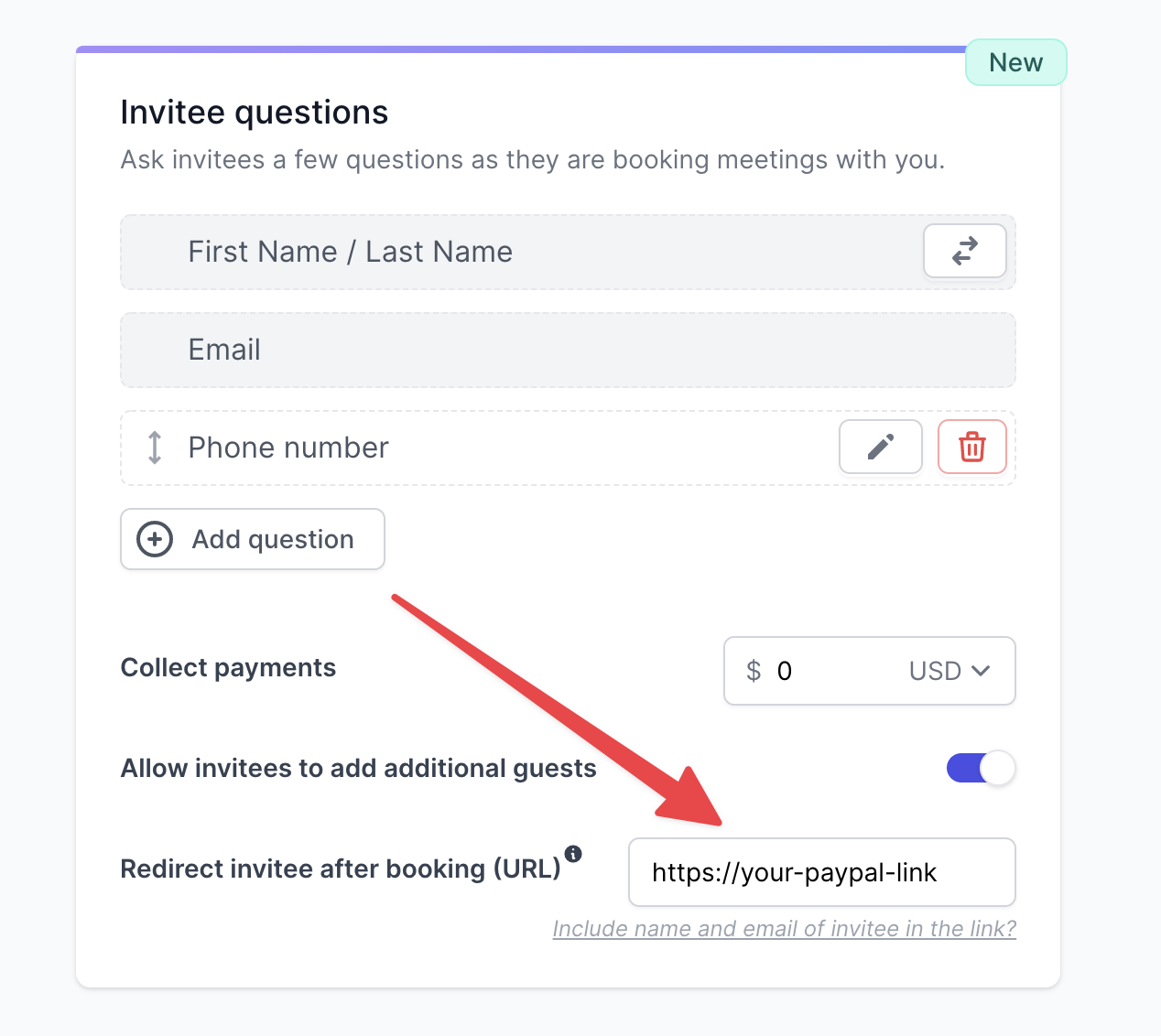Open info tooltip beside Redirect invitee label
The image size is (1161, 1036).
[x=573, y=854]
